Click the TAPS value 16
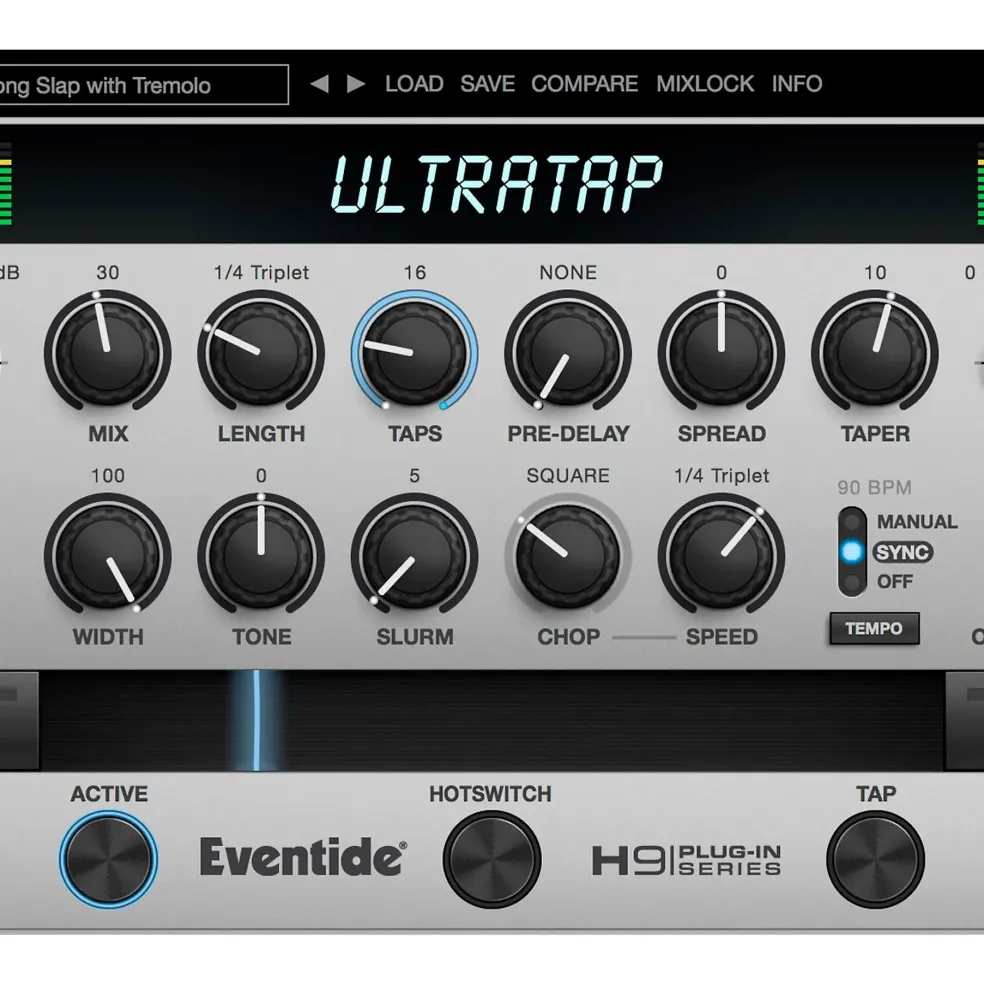The image size is (984, 985). tap(415, 273)
